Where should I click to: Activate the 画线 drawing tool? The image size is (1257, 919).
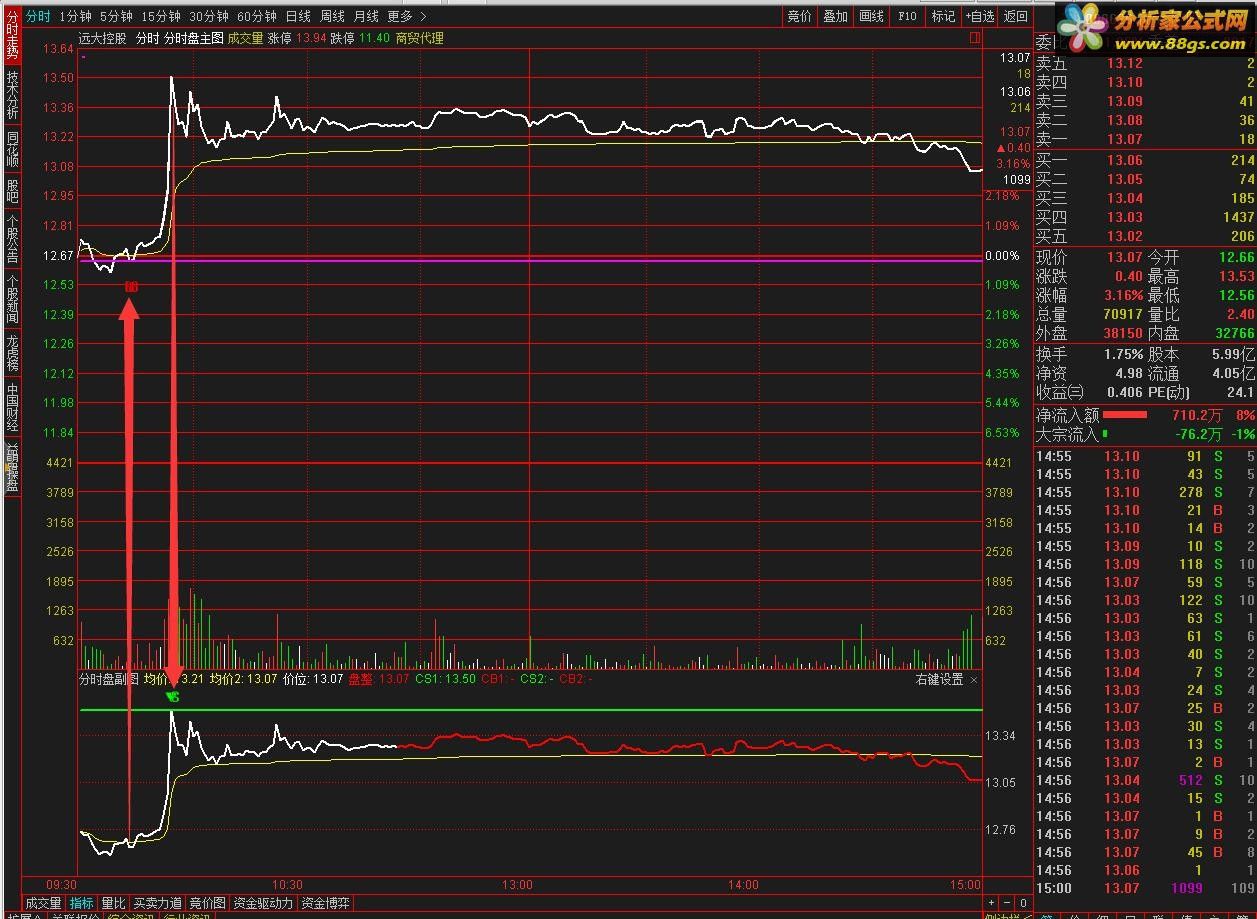(871, 16)
